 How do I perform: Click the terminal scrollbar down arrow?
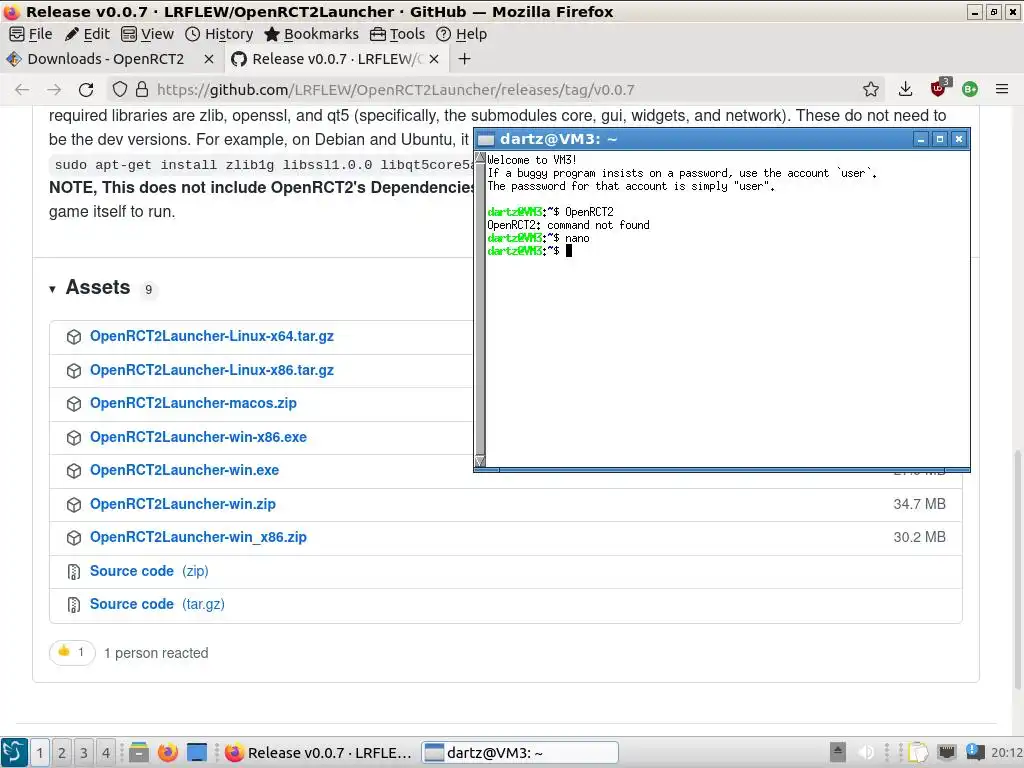[480, 461]
